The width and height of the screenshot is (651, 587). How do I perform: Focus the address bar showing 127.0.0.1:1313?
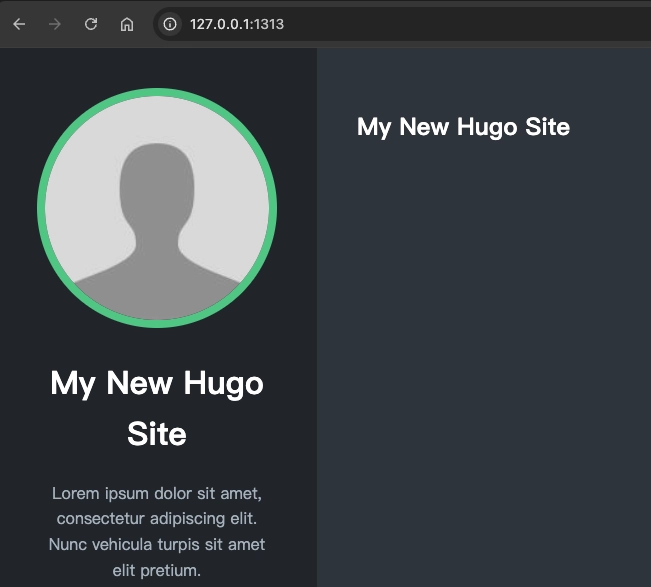[402, 24]
